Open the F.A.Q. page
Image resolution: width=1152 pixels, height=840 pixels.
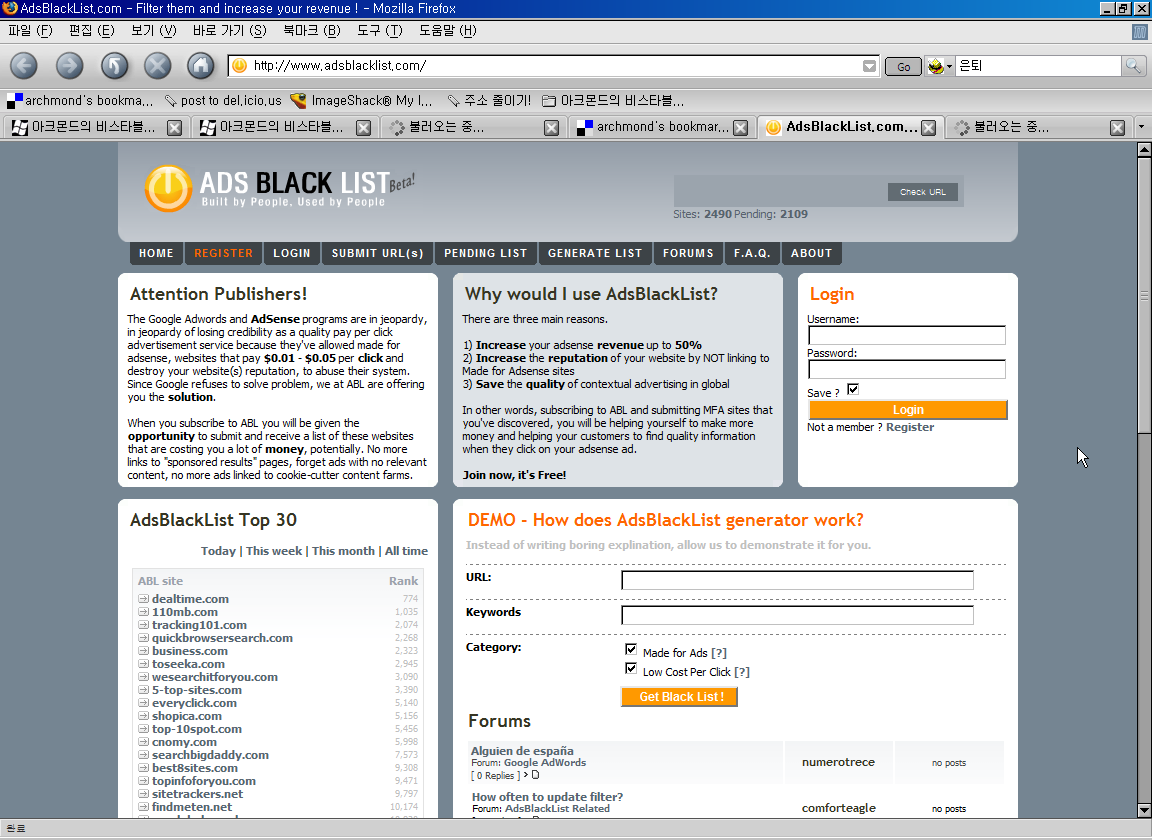752,253
